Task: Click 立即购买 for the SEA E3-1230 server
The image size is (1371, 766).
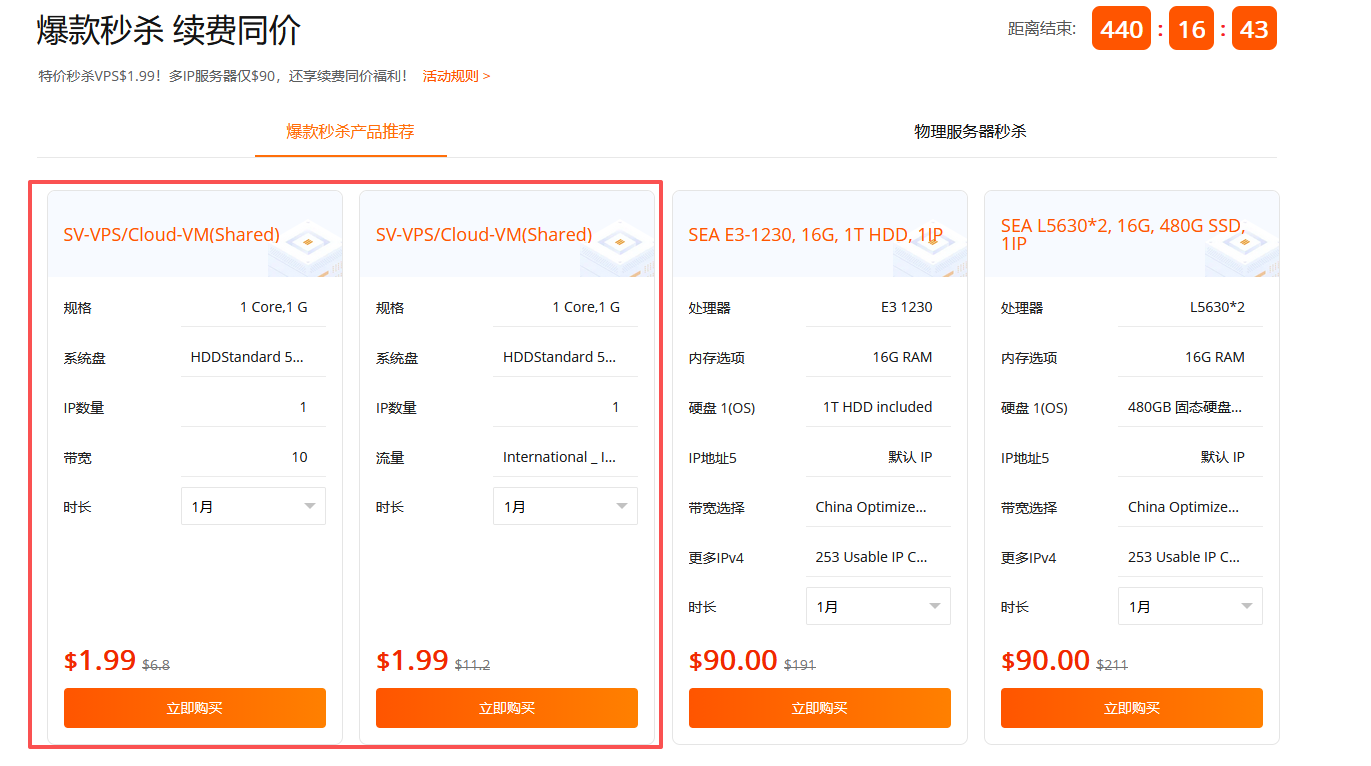Action: [819, 707]
